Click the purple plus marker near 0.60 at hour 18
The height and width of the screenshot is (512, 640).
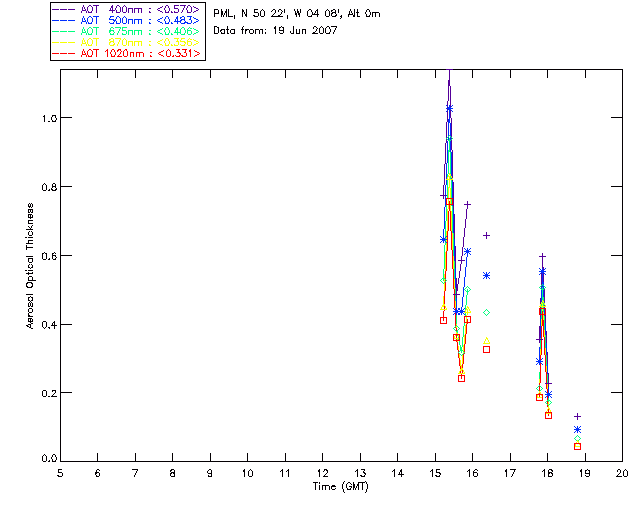542,256
